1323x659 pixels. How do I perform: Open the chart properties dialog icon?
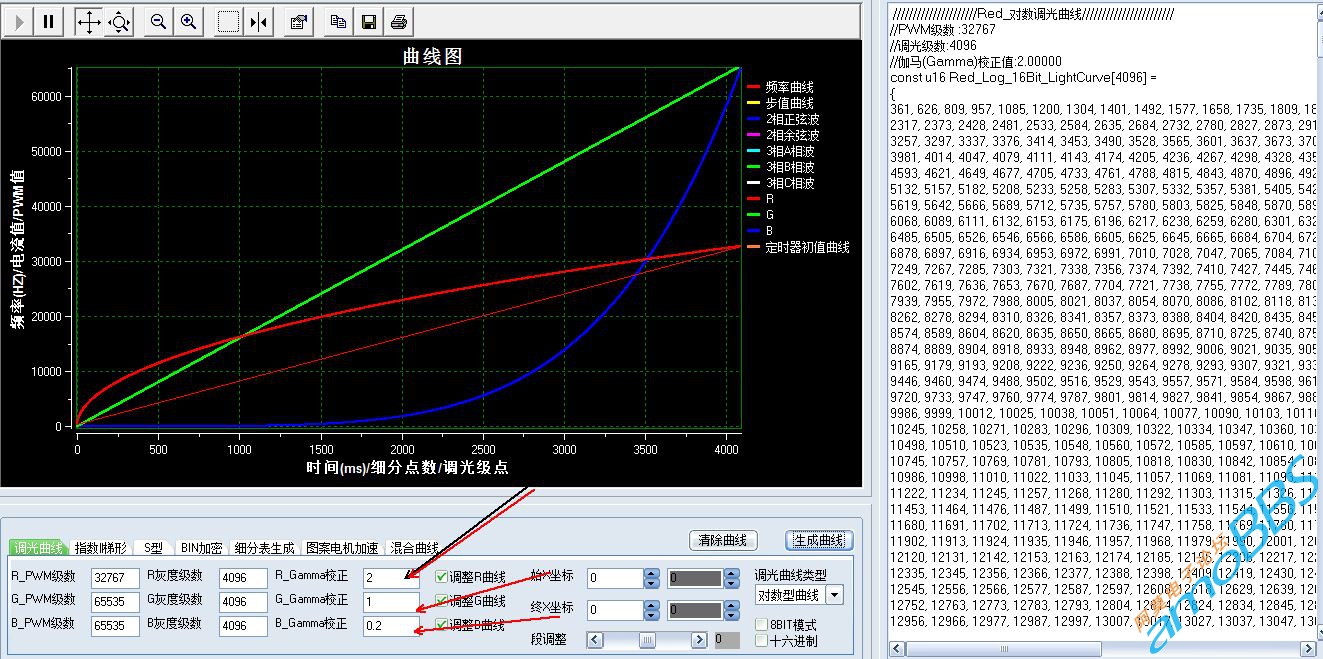298,21
